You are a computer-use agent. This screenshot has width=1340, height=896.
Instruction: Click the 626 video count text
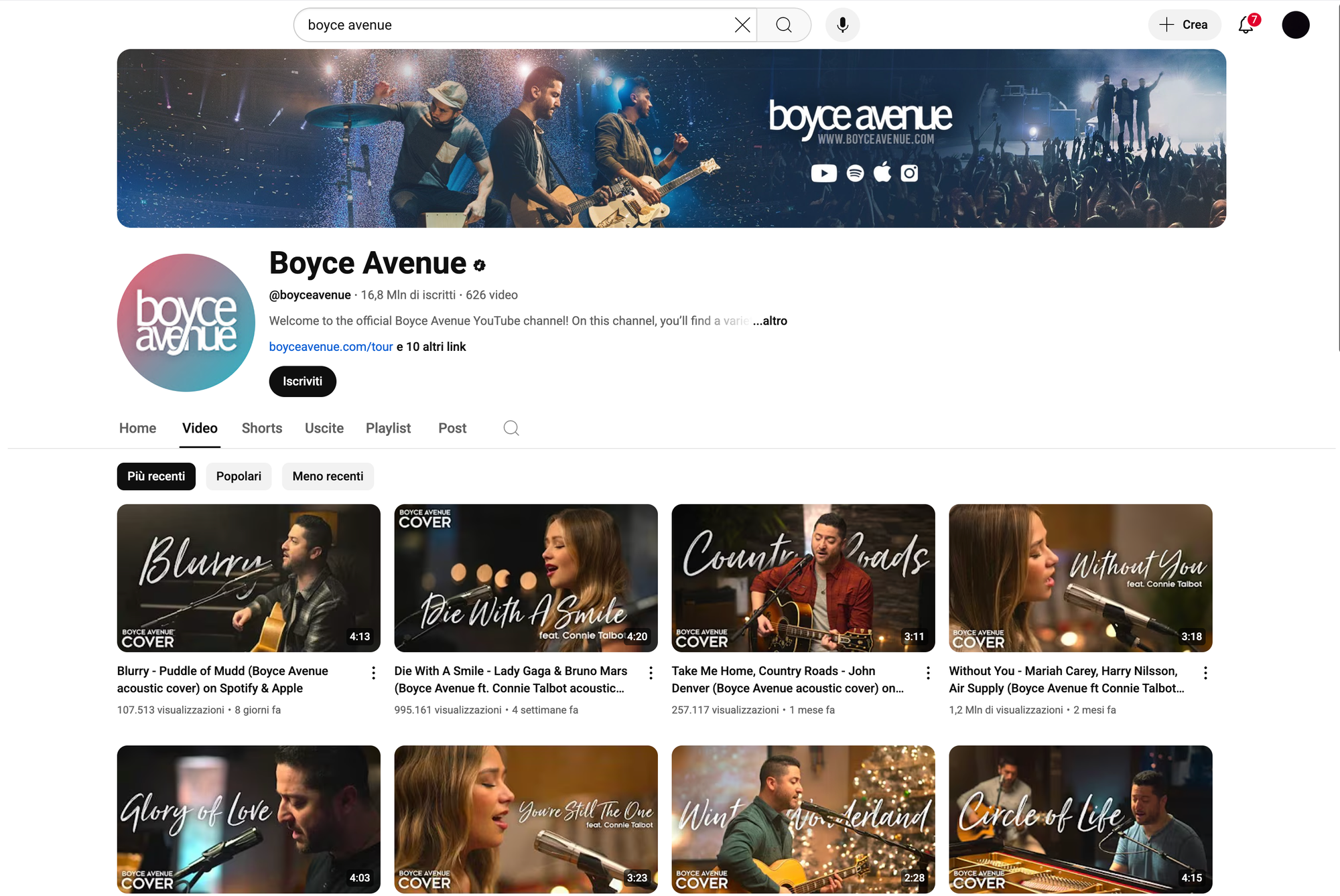click(x=492, y=295)
